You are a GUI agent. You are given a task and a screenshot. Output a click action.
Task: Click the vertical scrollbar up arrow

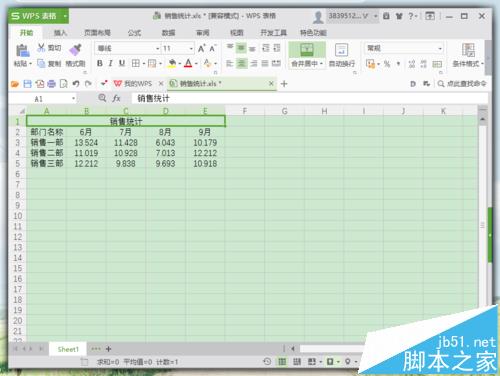(x=483, y=119)
